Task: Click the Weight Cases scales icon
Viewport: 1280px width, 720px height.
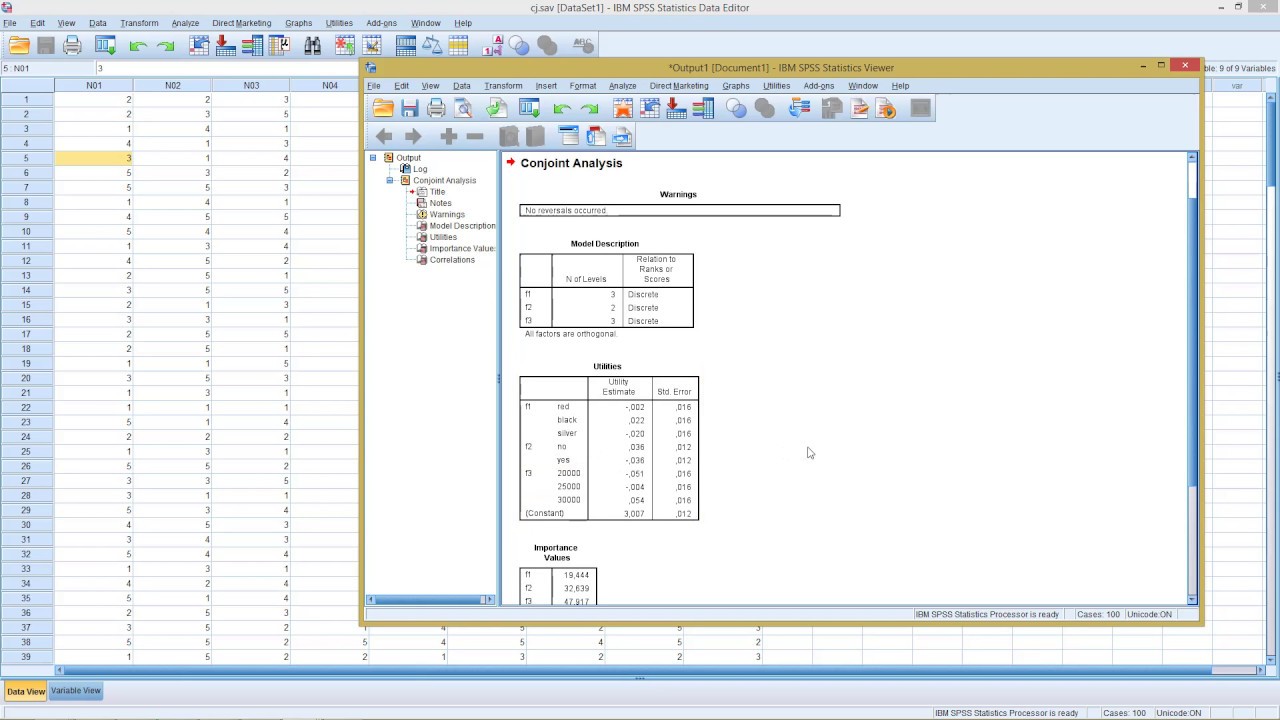Action: (432, 45)
